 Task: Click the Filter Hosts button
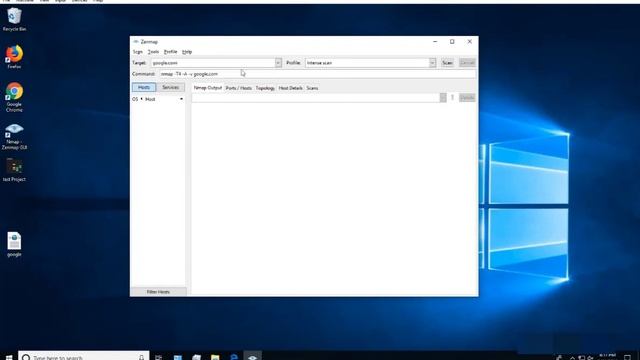click(158, 292)
